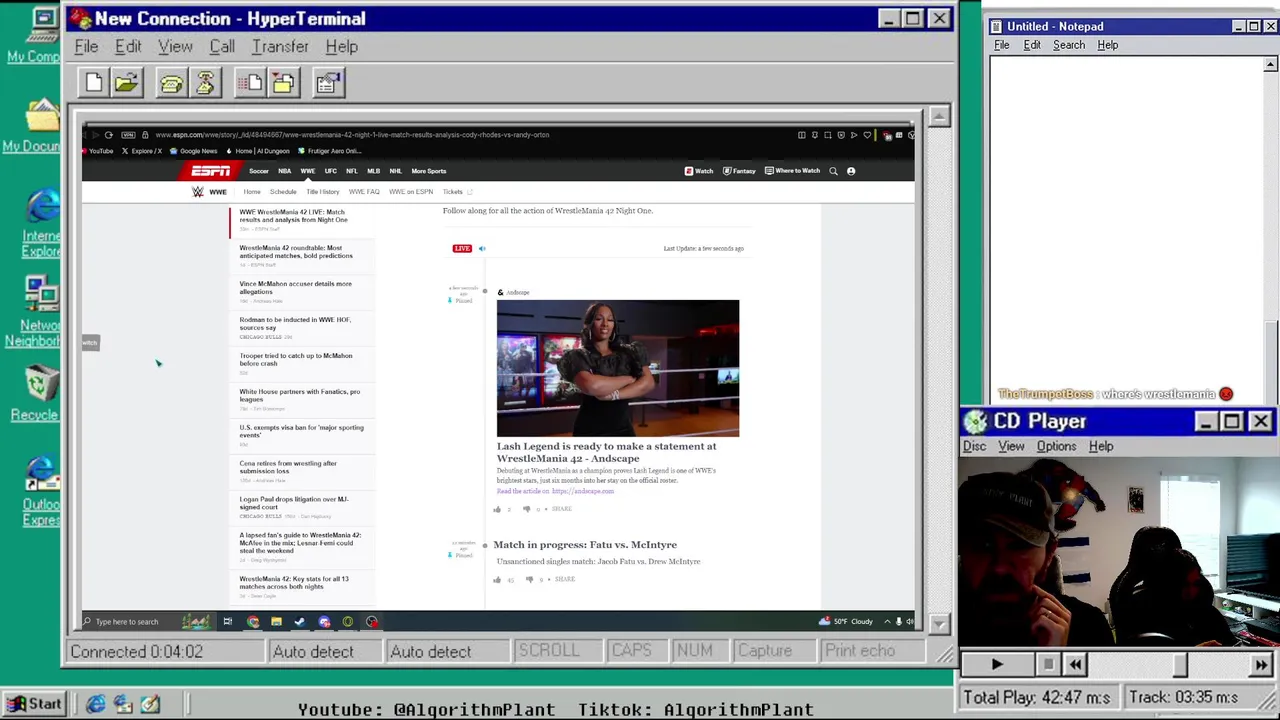Click the WWE logo in the sub-navigation

tap(198, 192)
